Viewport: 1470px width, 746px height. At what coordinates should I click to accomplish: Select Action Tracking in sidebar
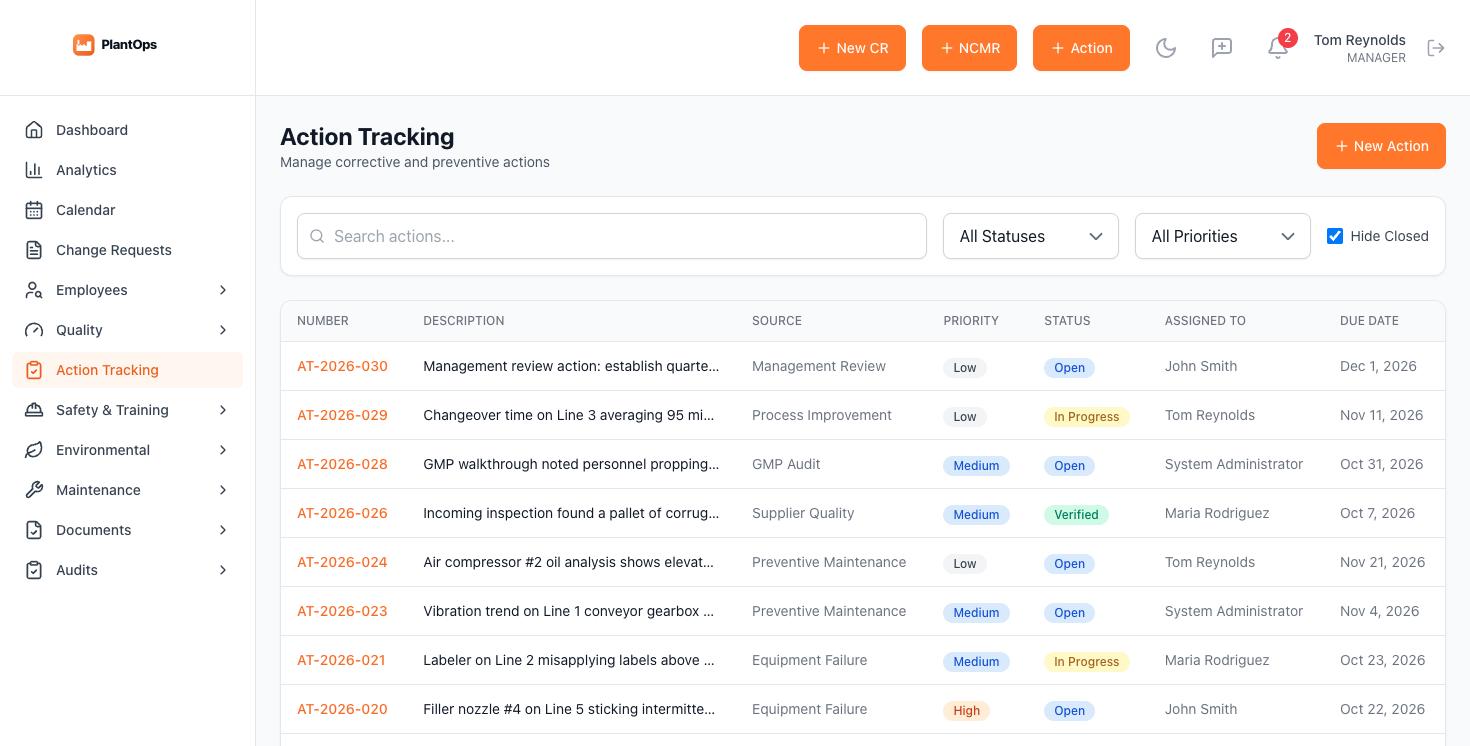pyautogui.click(x=128, y=370)
